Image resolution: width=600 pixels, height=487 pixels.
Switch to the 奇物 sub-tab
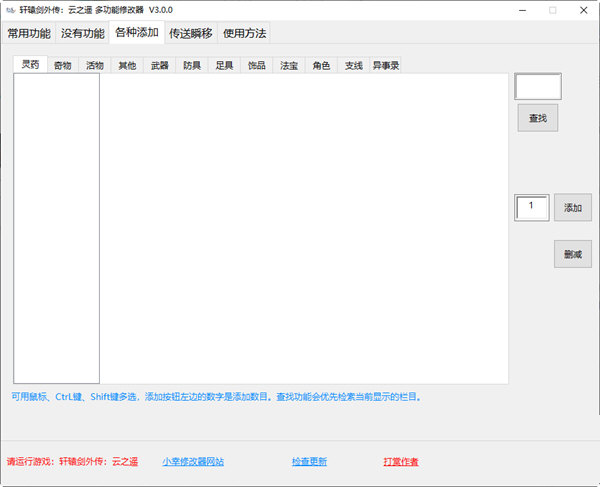click(63, 65)
